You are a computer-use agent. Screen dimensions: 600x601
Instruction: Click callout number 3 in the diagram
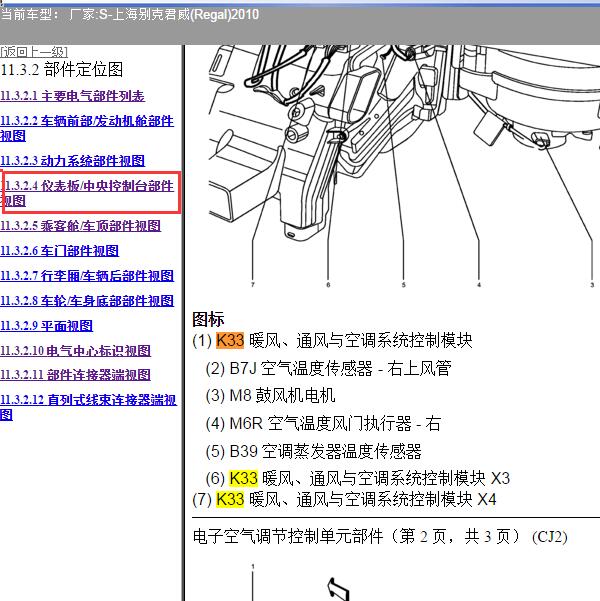coord(592,285)
